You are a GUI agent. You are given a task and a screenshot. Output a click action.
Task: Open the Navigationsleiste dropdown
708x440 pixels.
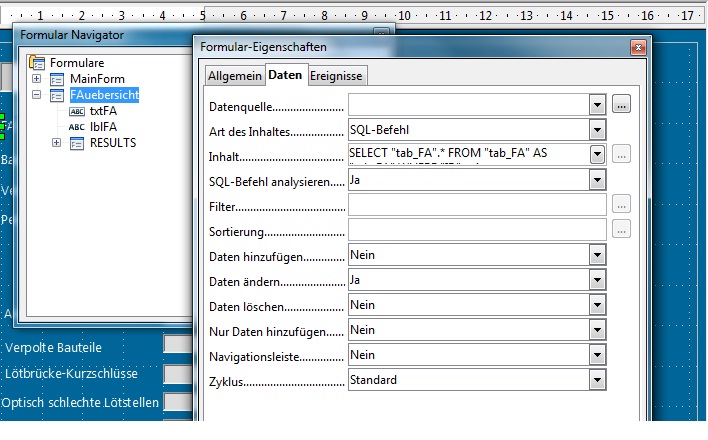click(x=598, y=355)
